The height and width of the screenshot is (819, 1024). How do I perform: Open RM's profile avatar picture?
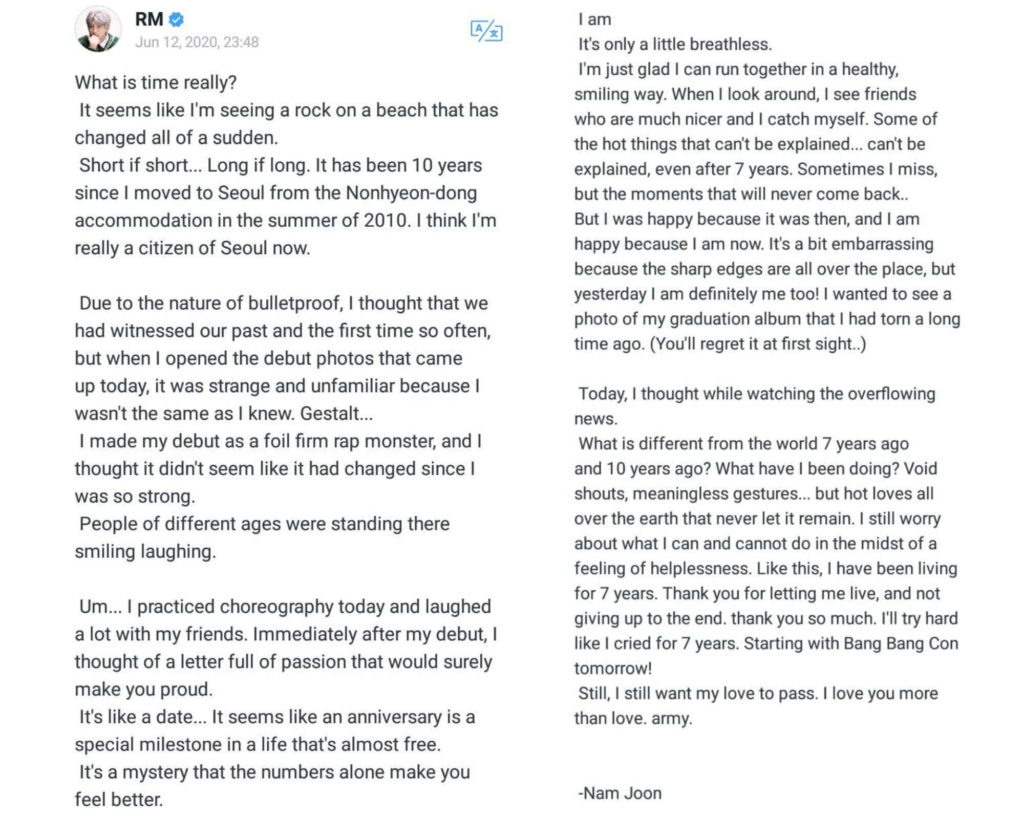pos(98,28)
